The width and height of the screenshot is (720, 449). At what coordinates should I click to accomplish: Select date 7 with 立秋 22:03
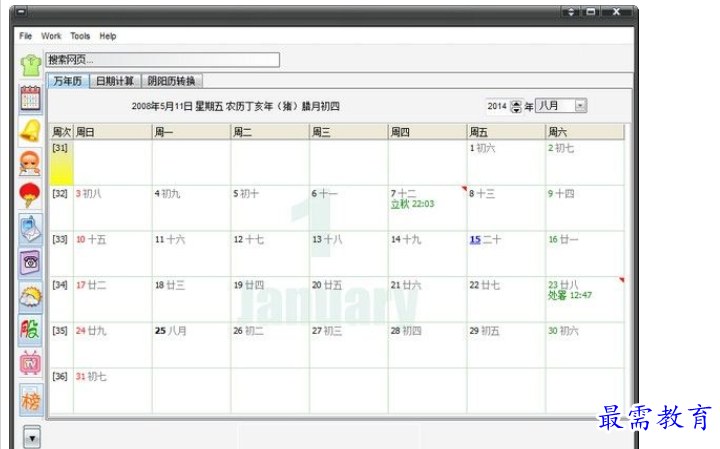point(427,208)
